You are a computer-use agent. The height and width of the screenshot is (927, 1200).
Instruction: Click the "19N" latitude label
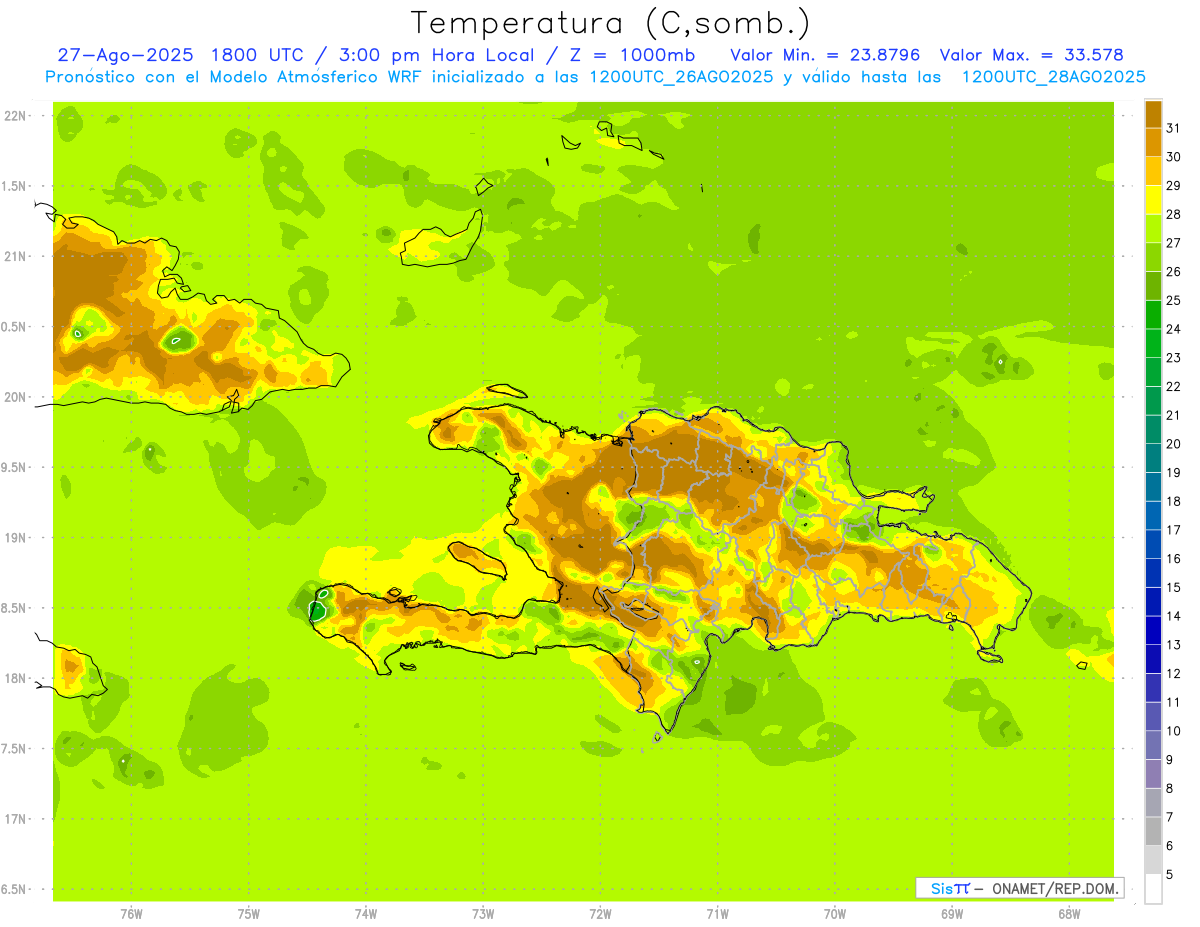[14, 538]
